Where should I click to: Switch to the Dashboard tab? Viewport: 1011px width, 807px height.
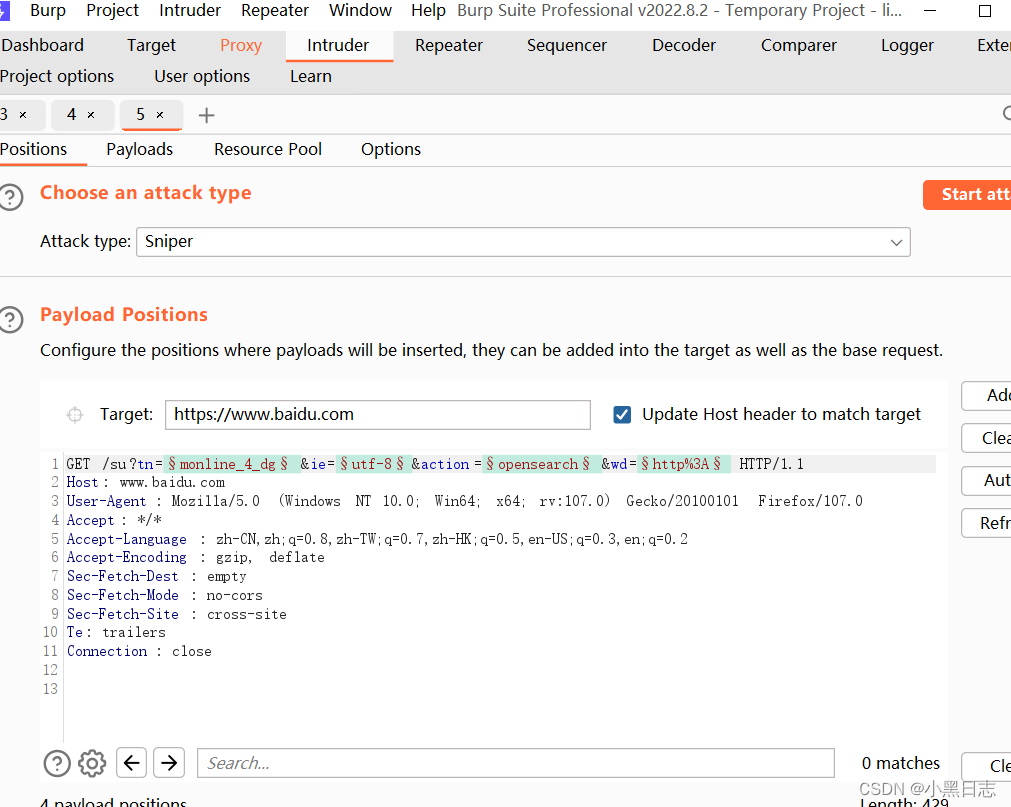pos(43,45)
